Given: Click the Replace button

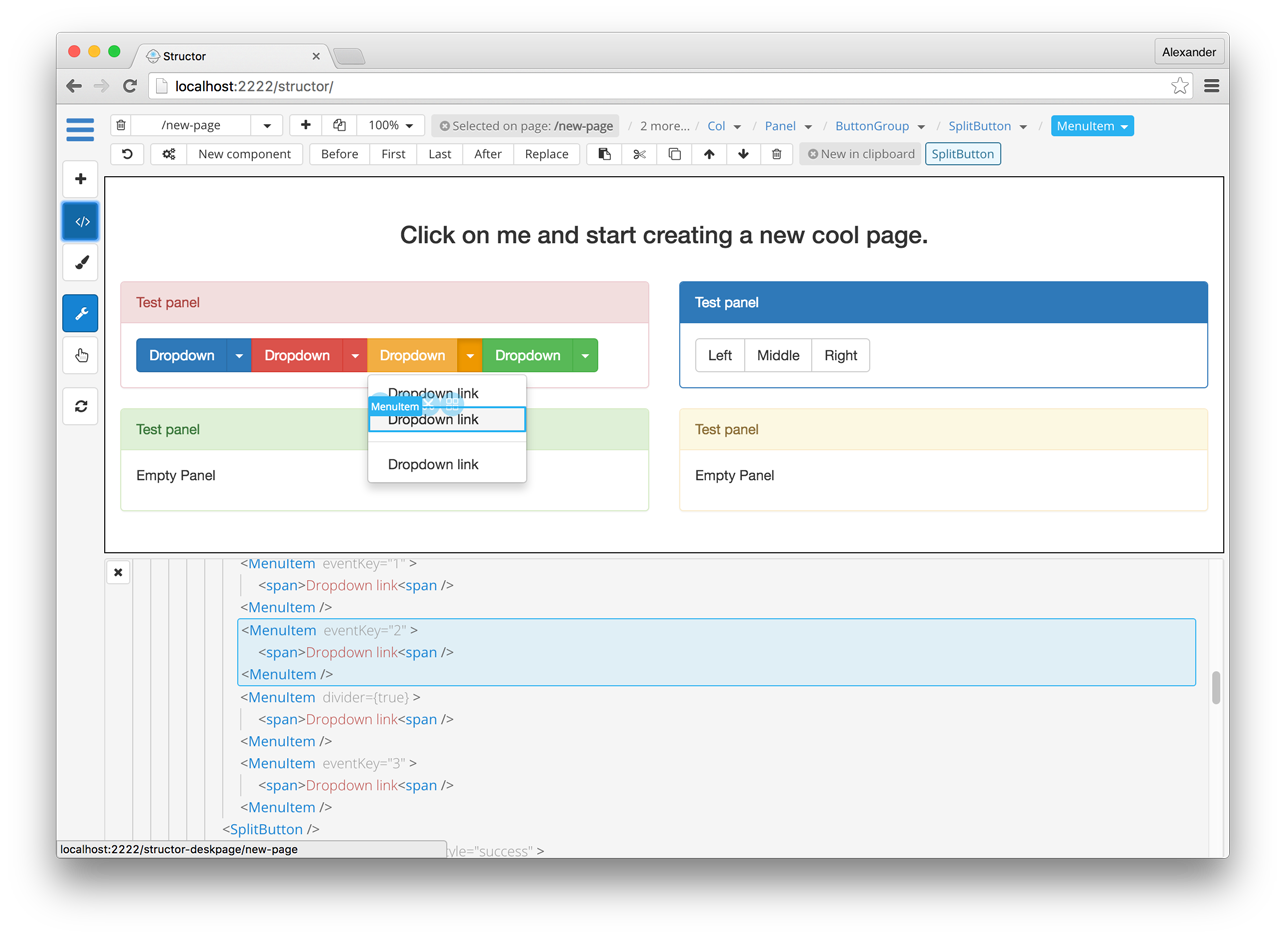Looking at the screenshot, I should pos(547,154).
